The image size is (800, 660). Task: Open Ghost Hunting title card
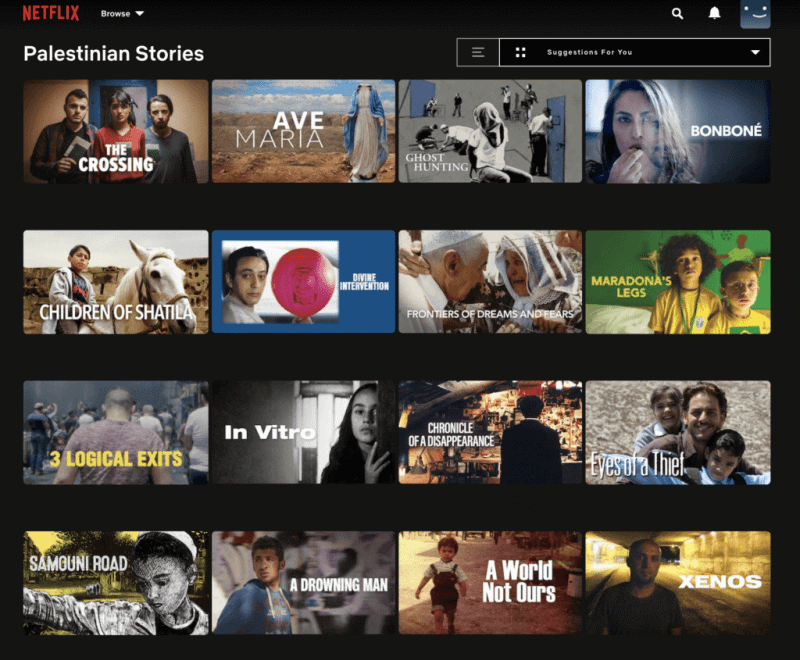click(x=490, y=131)
